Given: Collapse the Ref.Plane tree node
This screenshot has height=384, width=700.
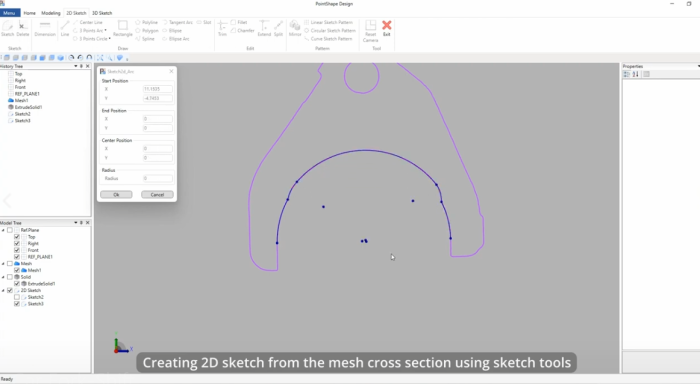Looking at the screenshot, I should click(x=3, y=230).
